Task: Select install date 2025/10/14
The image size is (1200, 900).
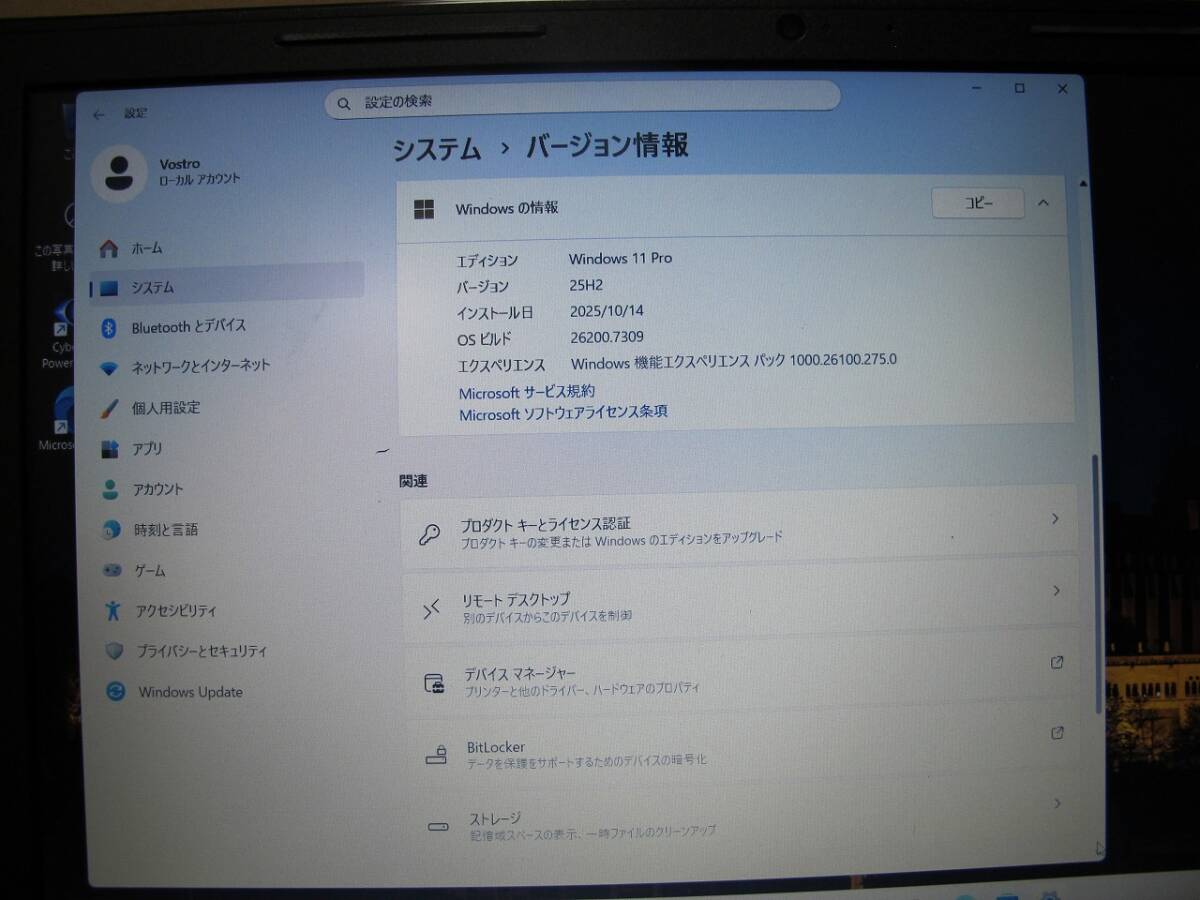Action: pyautogui.click(x=606, y=311)
